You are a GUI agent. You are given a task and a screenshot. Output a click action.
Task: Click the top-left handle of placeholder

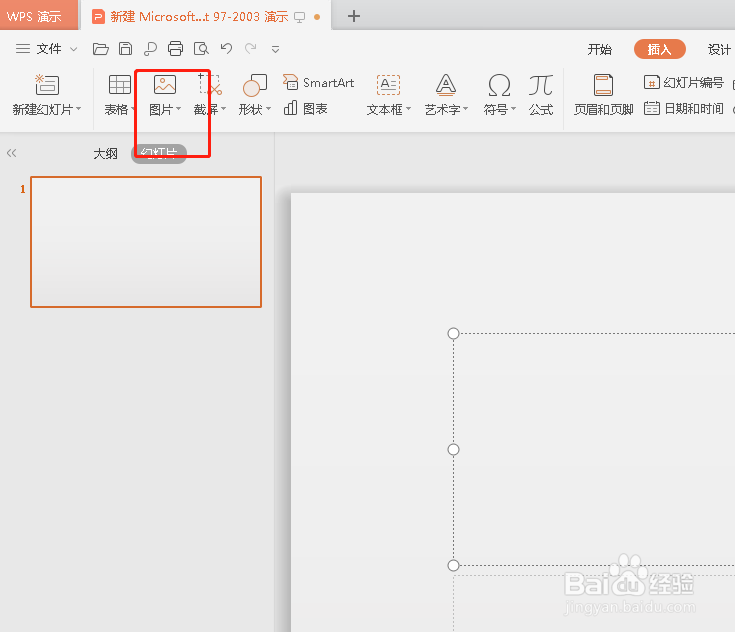tap(453, 333)
